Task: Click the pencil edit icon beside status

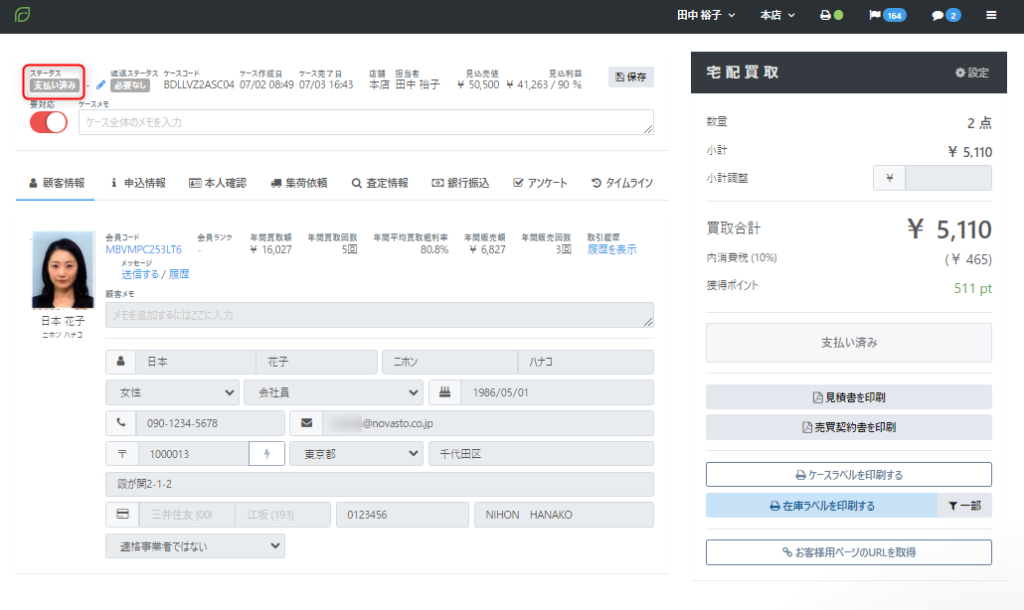Action: click(x=100, y=85)
